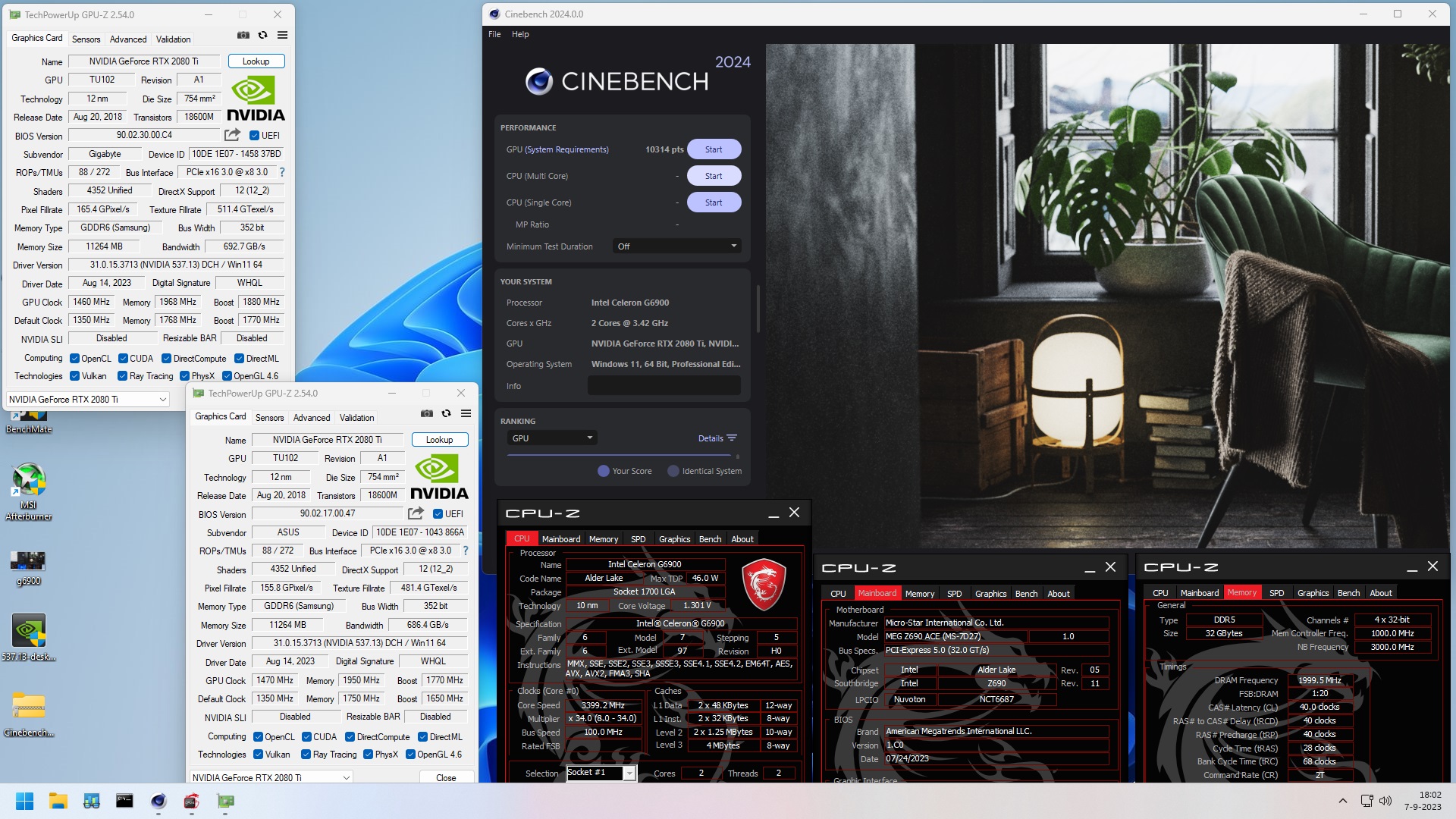
Task: Toggle CUDA checkbox in top GPU-Z window
Action: point(123,359)
